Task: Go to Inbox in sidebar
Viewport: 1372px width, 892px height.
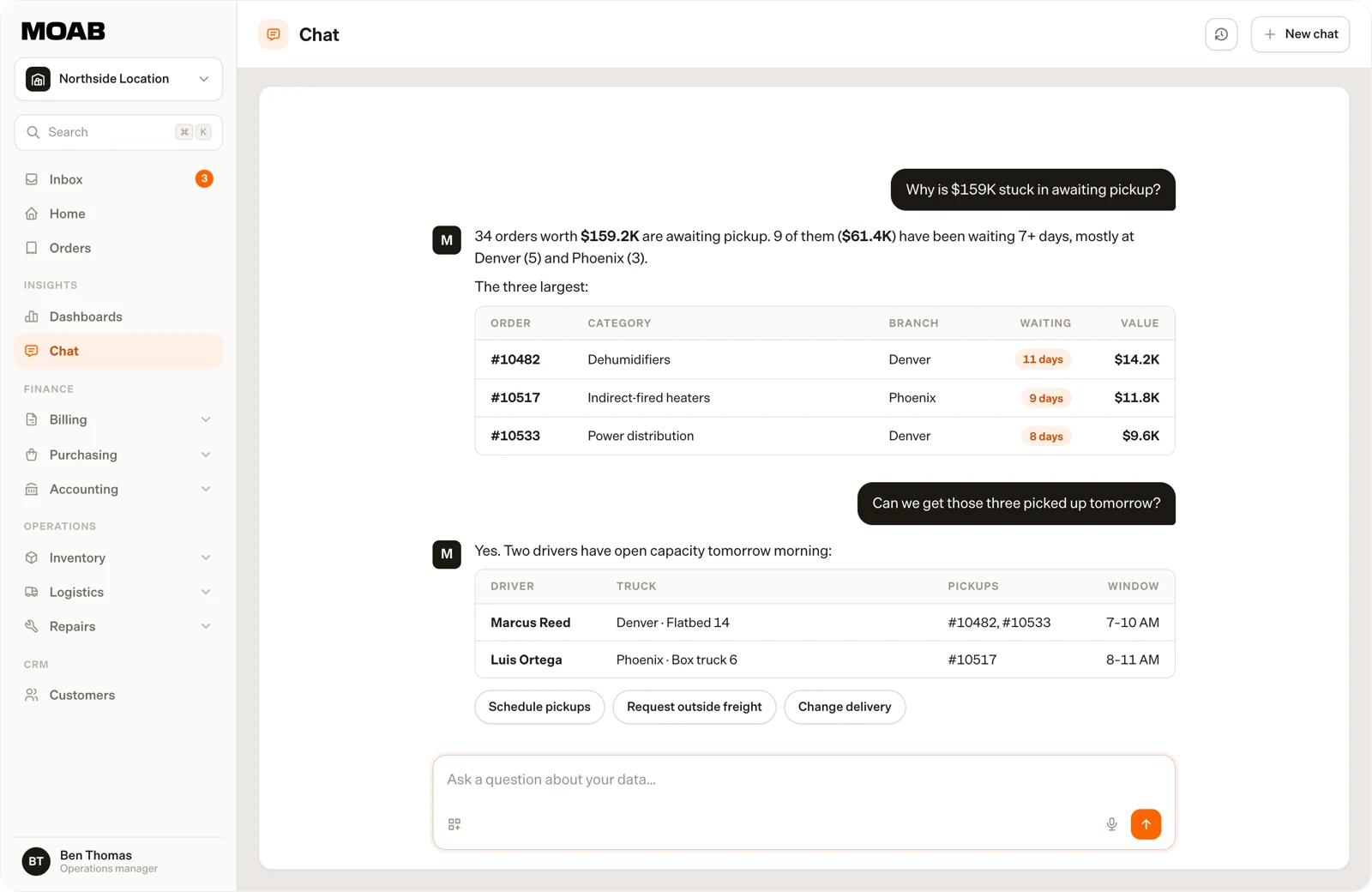Action: click(x=118, y=179)
